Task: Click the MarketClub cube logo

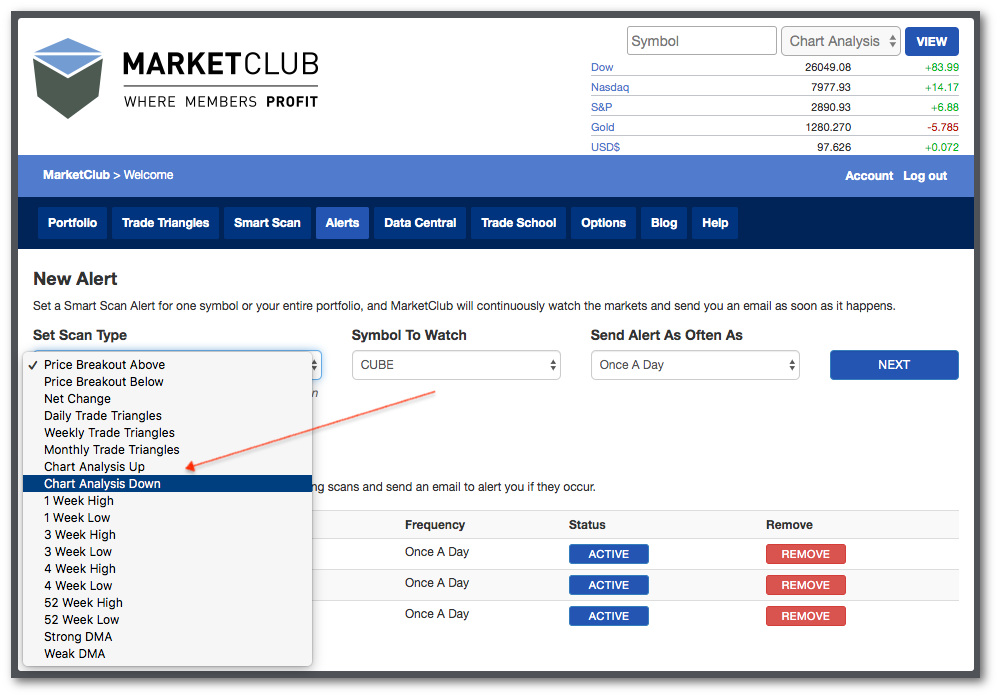Action: pyautogui.click(x=68, y=78)
